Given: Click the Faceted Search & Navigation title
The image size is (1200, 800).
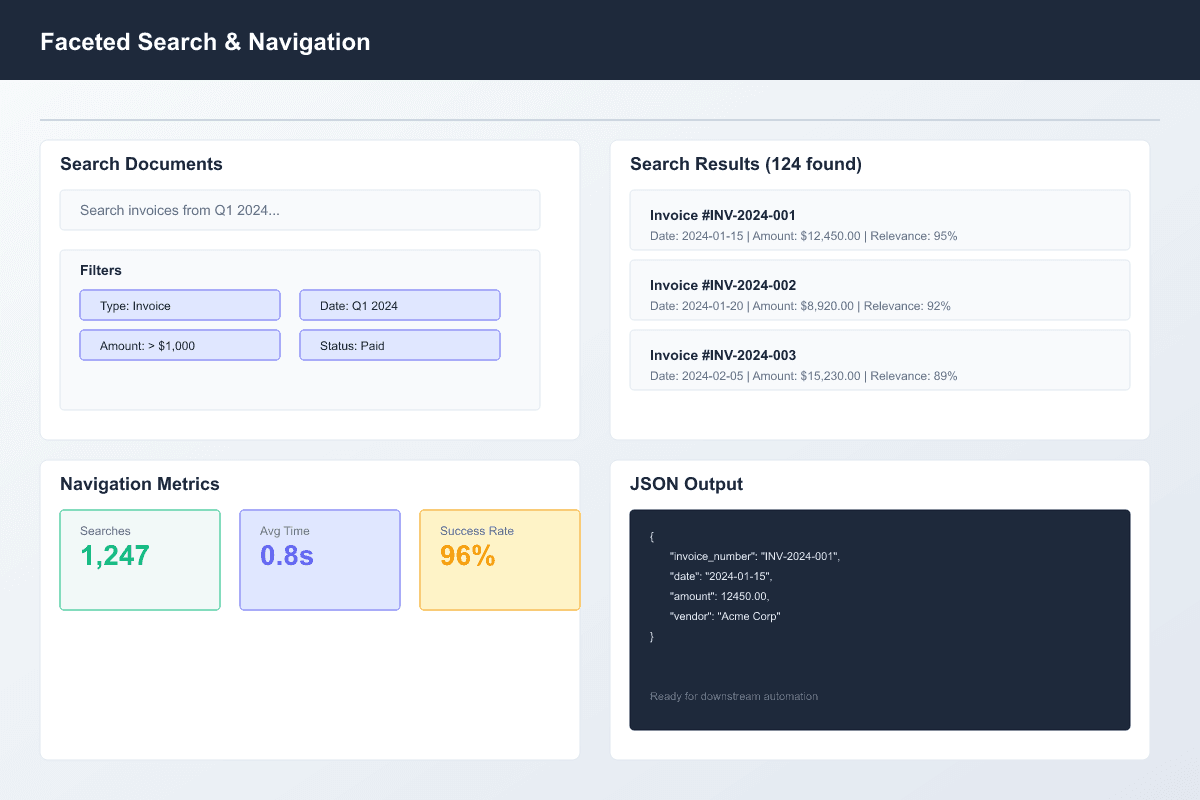Looking at the screenshot, I should coord(205,42).
